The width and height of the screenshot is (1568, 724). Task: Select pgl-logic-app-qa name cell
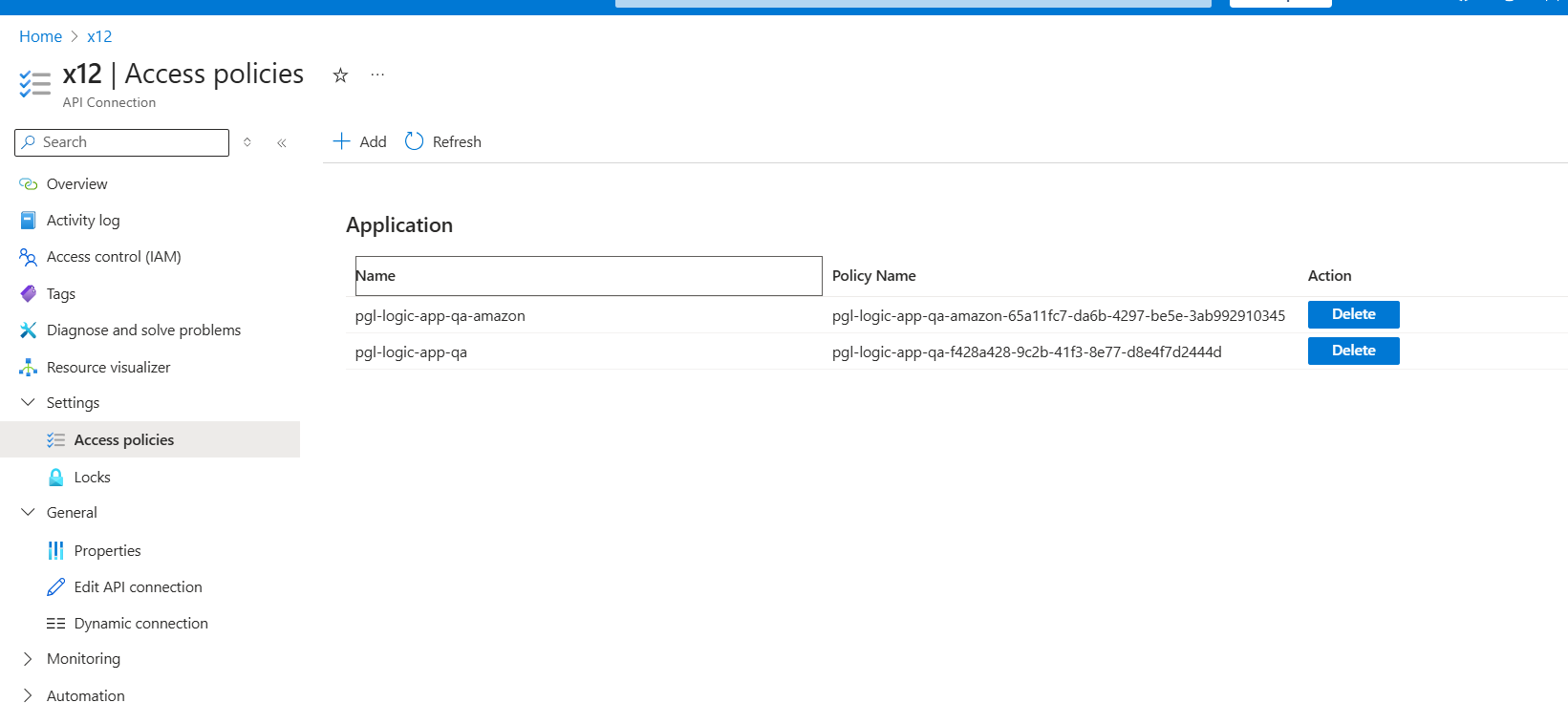[411, 351]
